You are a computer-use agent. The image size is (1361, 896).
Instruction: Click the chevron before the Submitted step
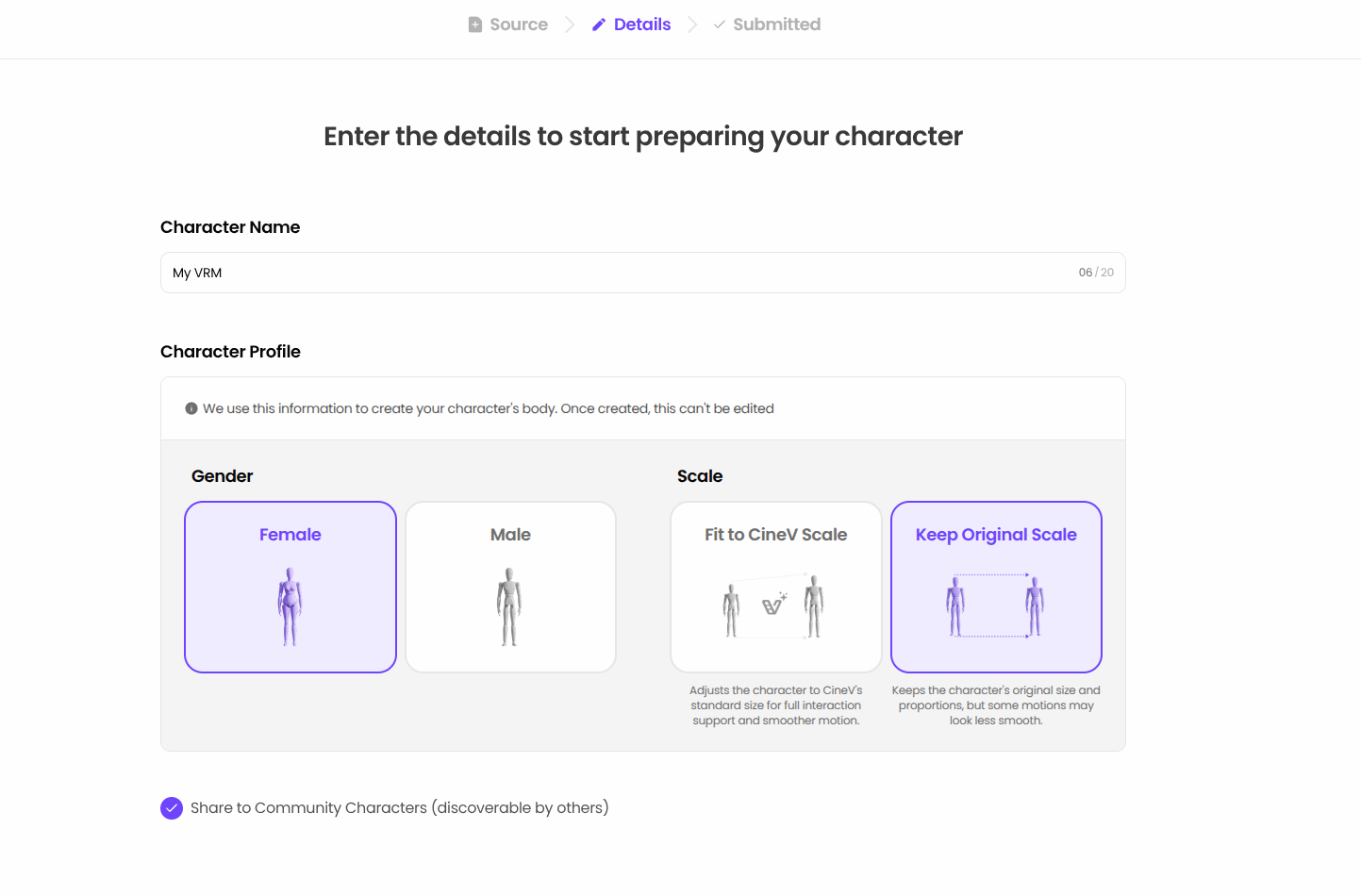tap(692, 25)
